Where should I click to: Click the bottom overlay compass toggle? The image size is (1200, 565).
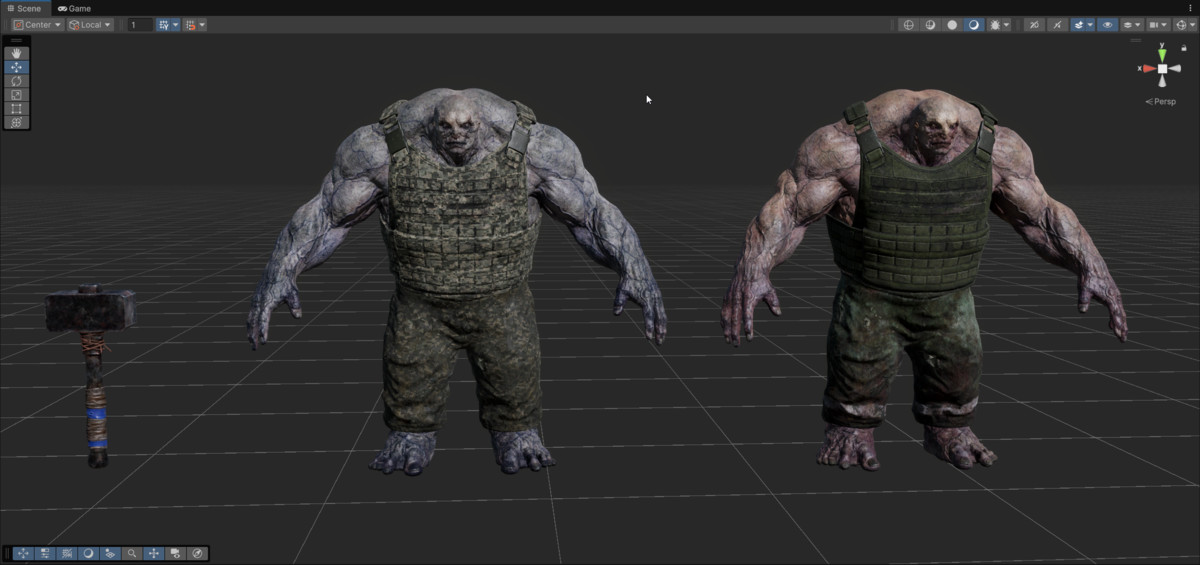(197, 553)
